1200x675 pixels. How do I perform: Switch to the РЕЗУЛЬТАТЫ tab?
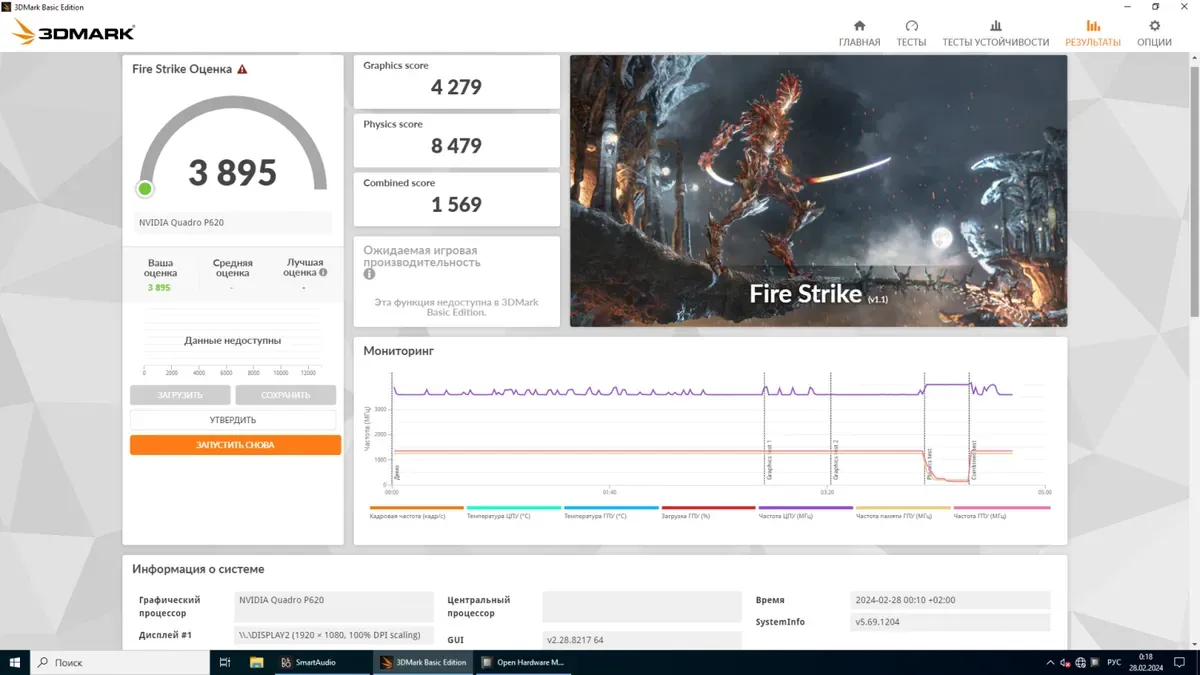click(x=1092, y=33)
